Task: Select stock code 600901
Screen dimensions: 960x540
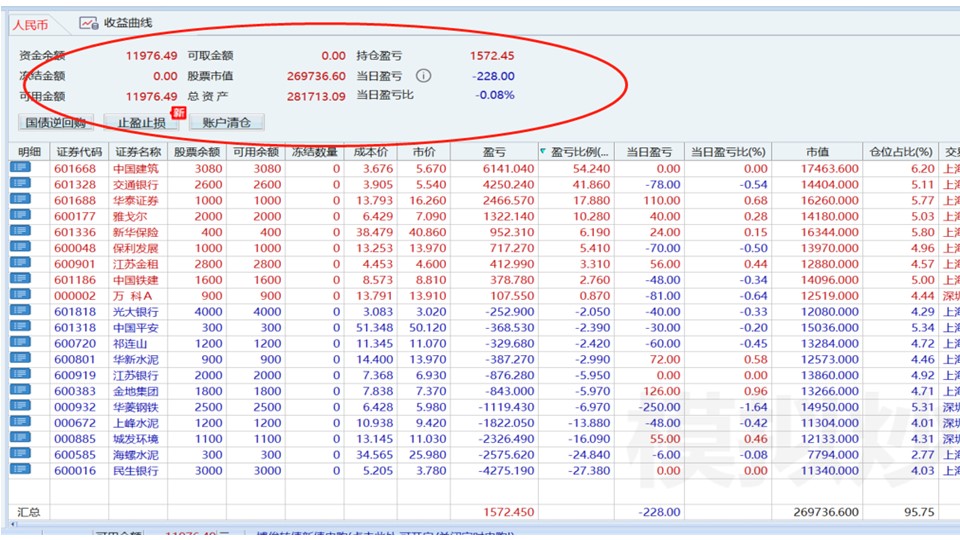Action: 75,264
